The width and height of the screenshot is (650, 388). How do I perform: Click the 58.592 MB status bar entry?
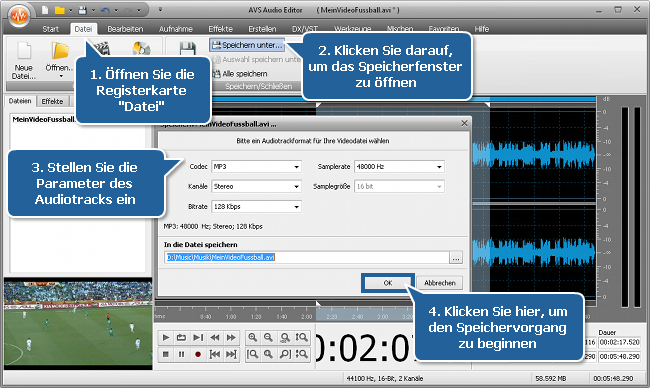click(x=551, y=378)
